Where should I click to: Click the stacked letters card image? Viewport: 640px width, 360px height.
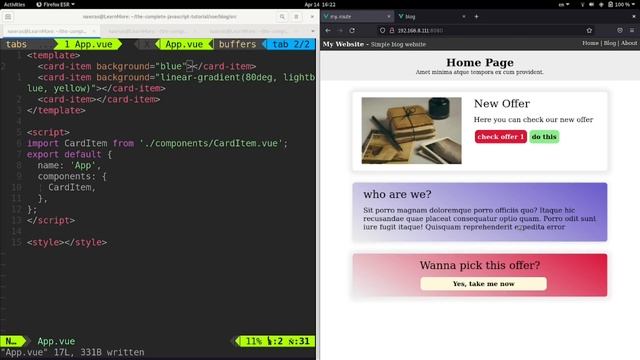(x=411, y=131)
